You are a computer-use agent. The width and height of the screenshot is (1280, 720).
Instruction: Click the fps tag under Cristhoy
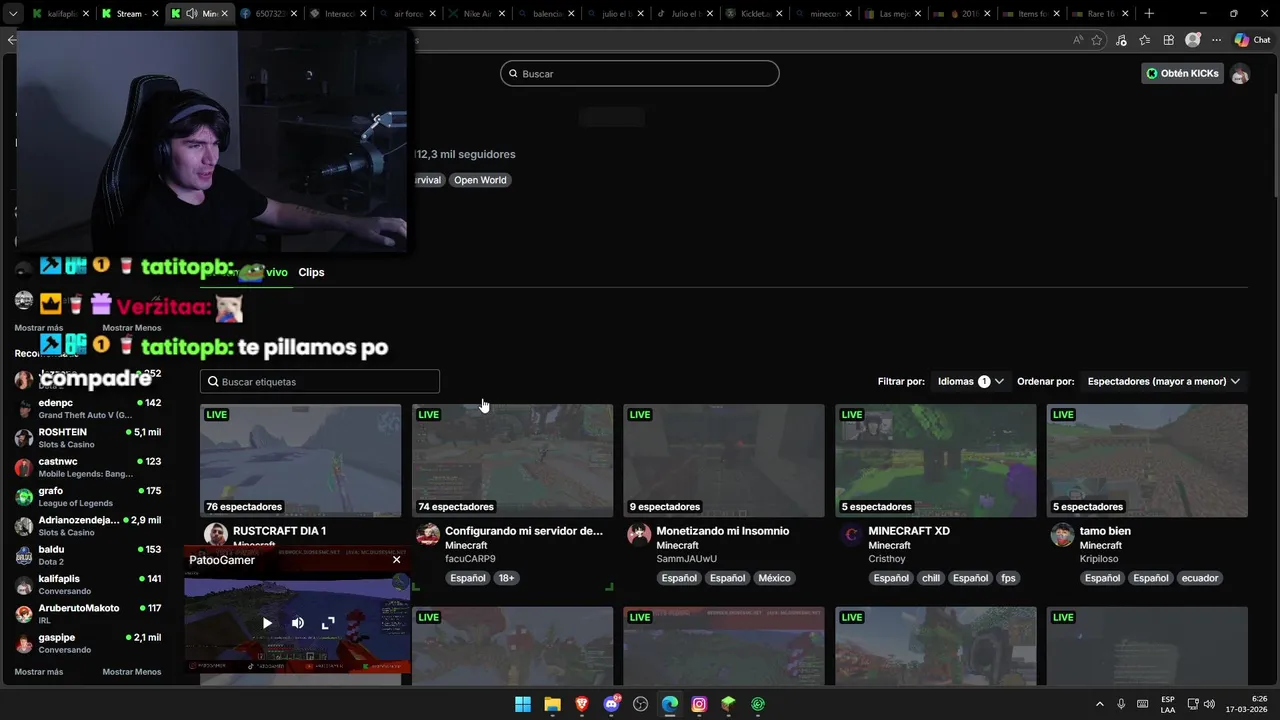pos(1008,578)
